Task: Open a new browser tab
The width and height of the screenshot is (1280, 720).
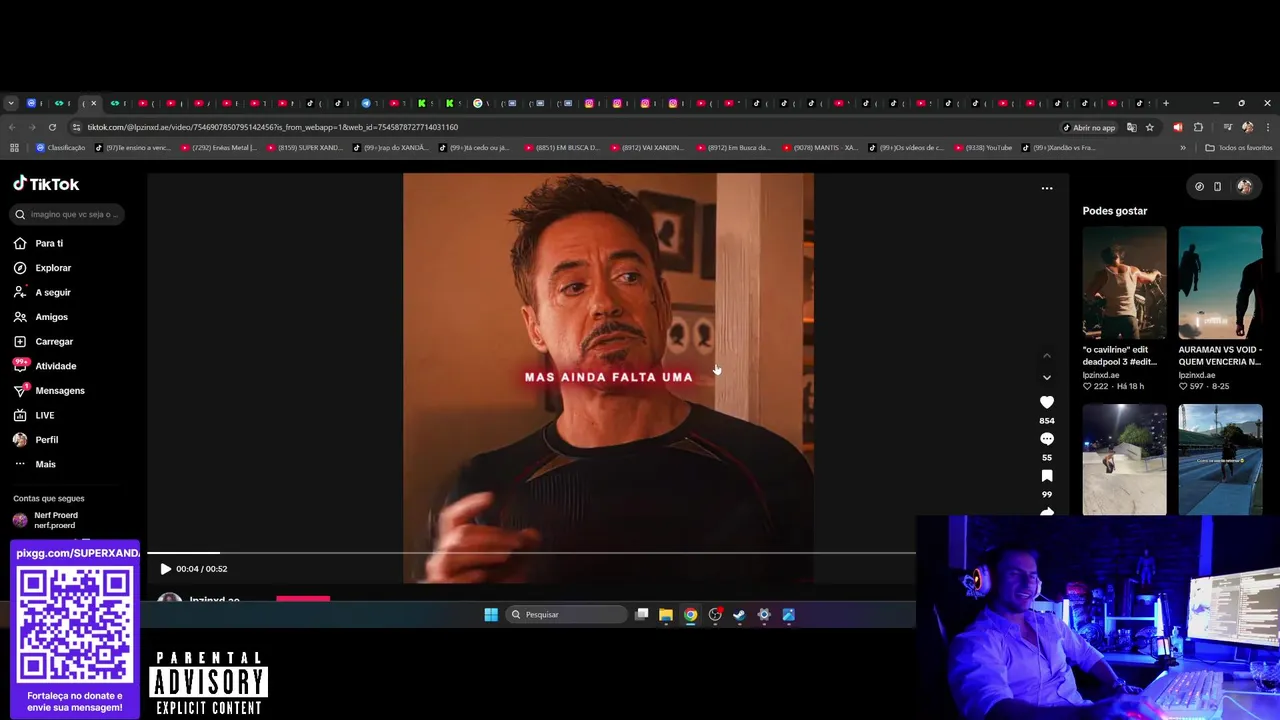Action: coord(1165,103)
